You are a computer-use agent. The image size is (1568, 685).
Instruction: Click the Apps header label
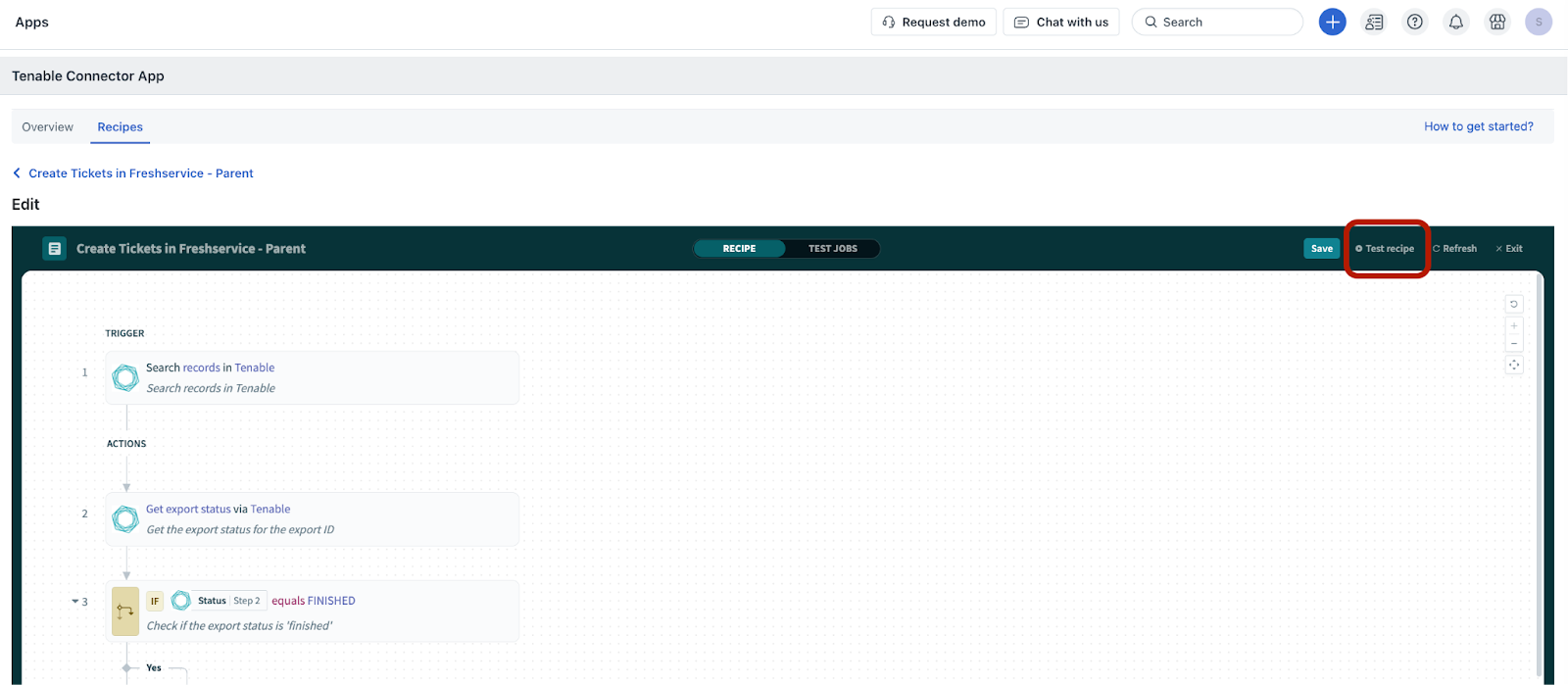32,22
